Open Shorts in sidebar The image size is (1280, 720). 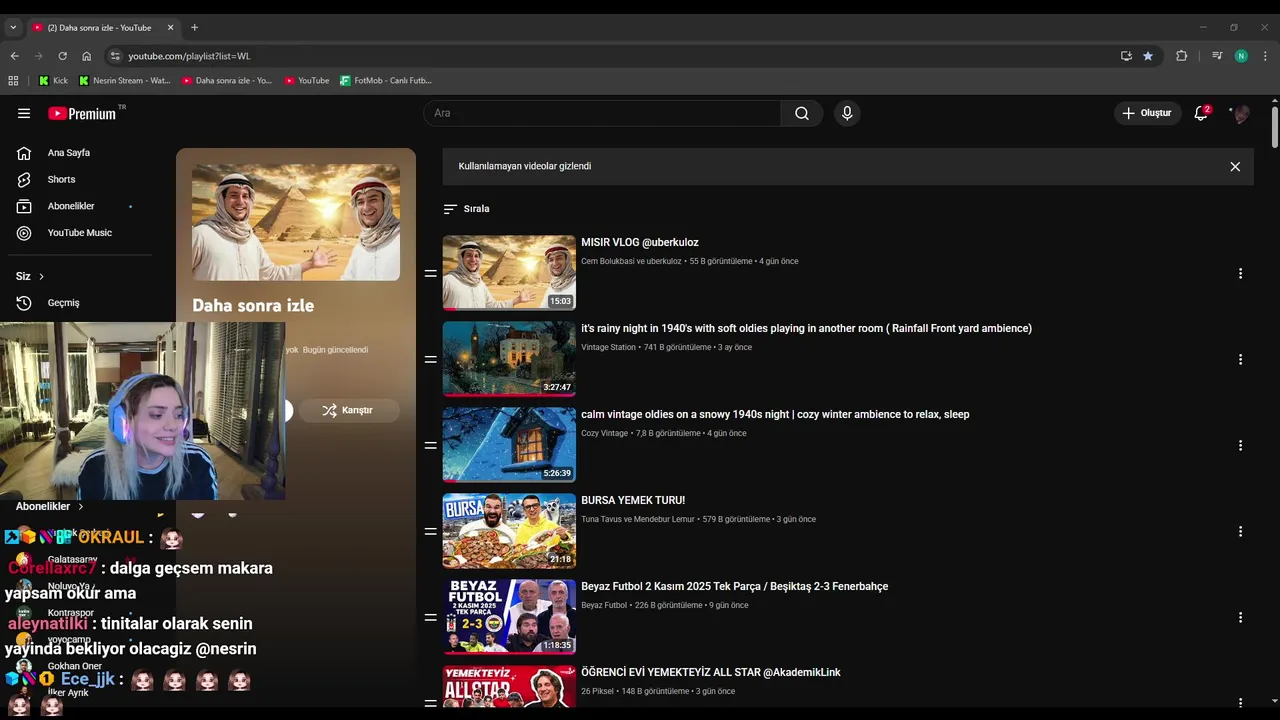pyautogui.click(x=62, y=179)
